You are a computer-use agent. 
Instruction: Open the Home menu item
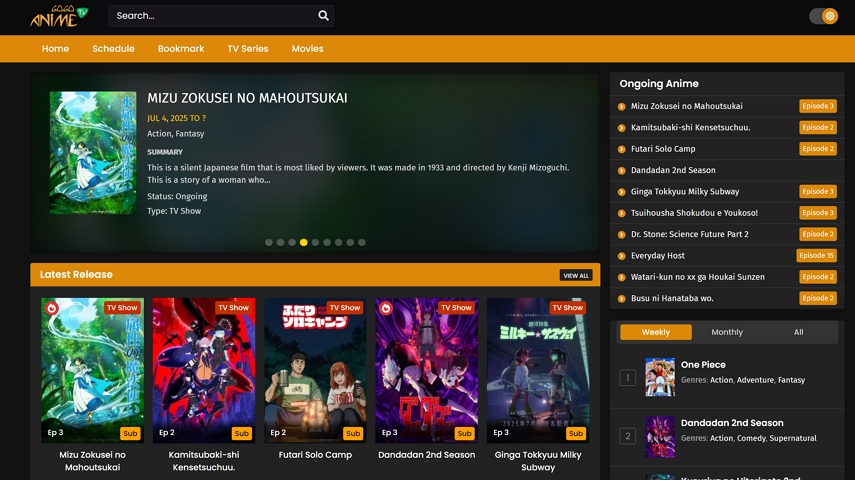[x=56, y=49]
